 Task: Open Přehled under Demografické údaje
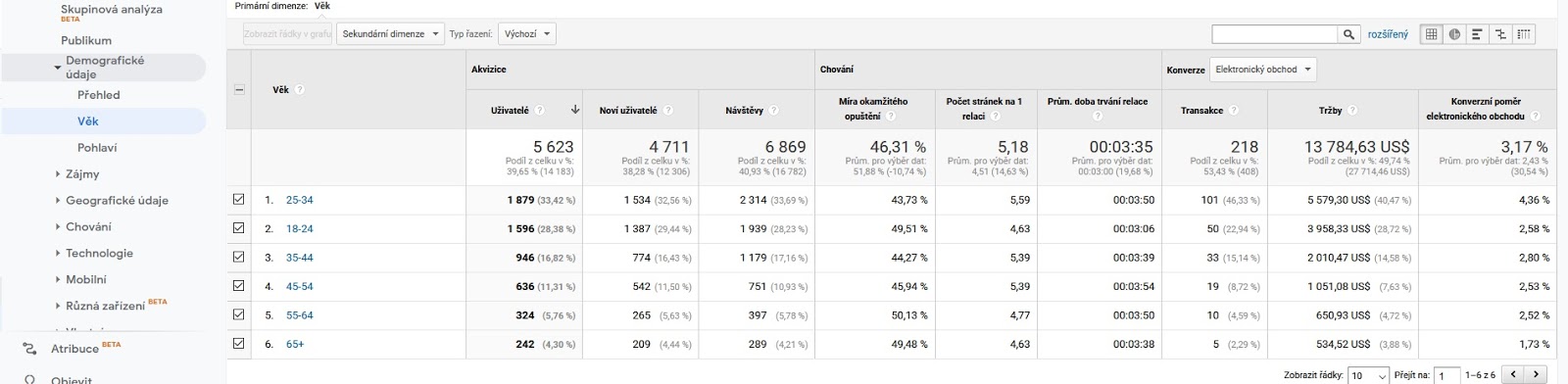[99, 95]
